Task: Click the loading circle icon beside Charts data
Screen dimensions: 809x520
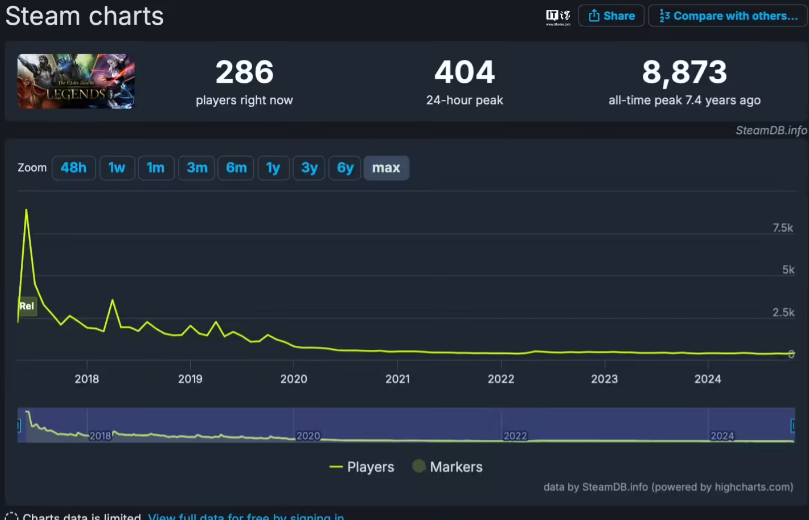Action: (11, 516)
